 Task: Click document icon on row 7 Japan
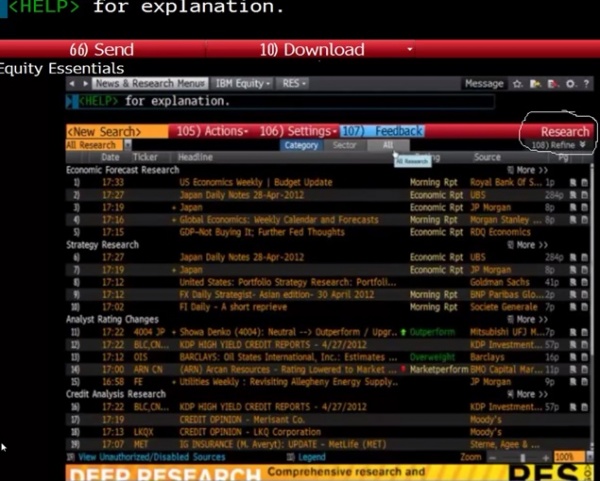584,270
